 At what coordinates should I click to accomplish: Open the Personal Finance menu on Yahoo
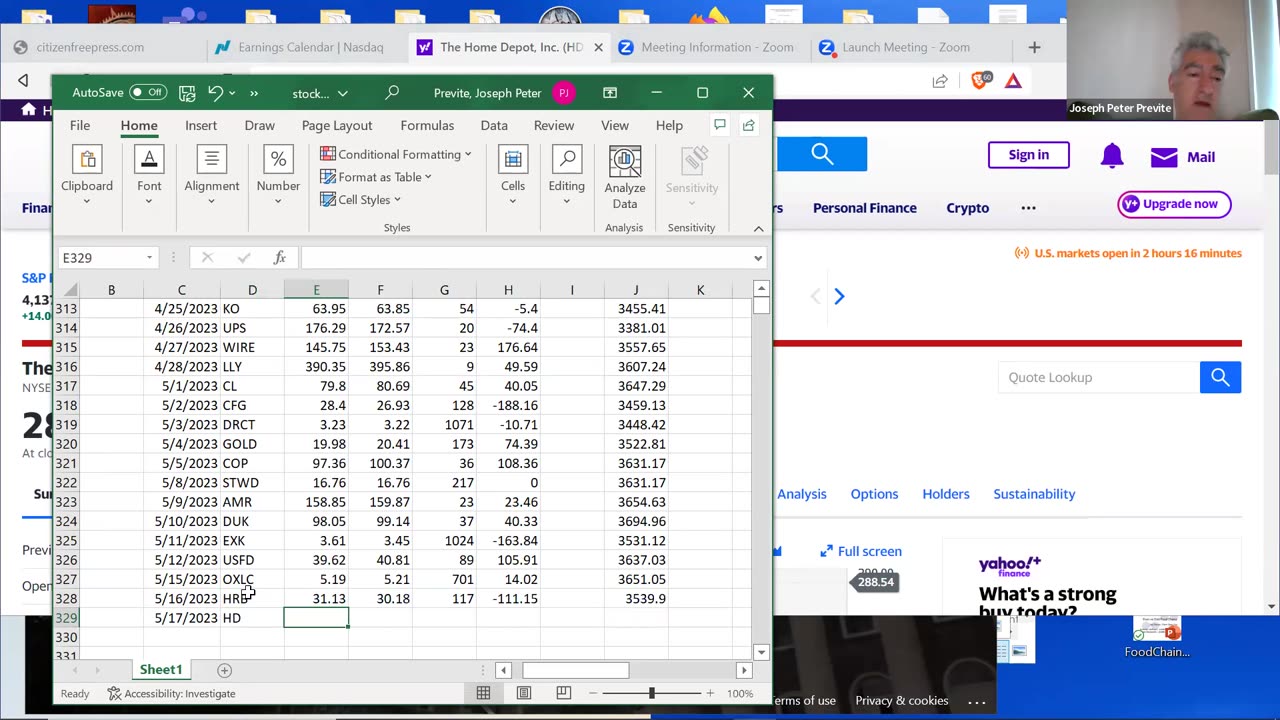[865, 208]
